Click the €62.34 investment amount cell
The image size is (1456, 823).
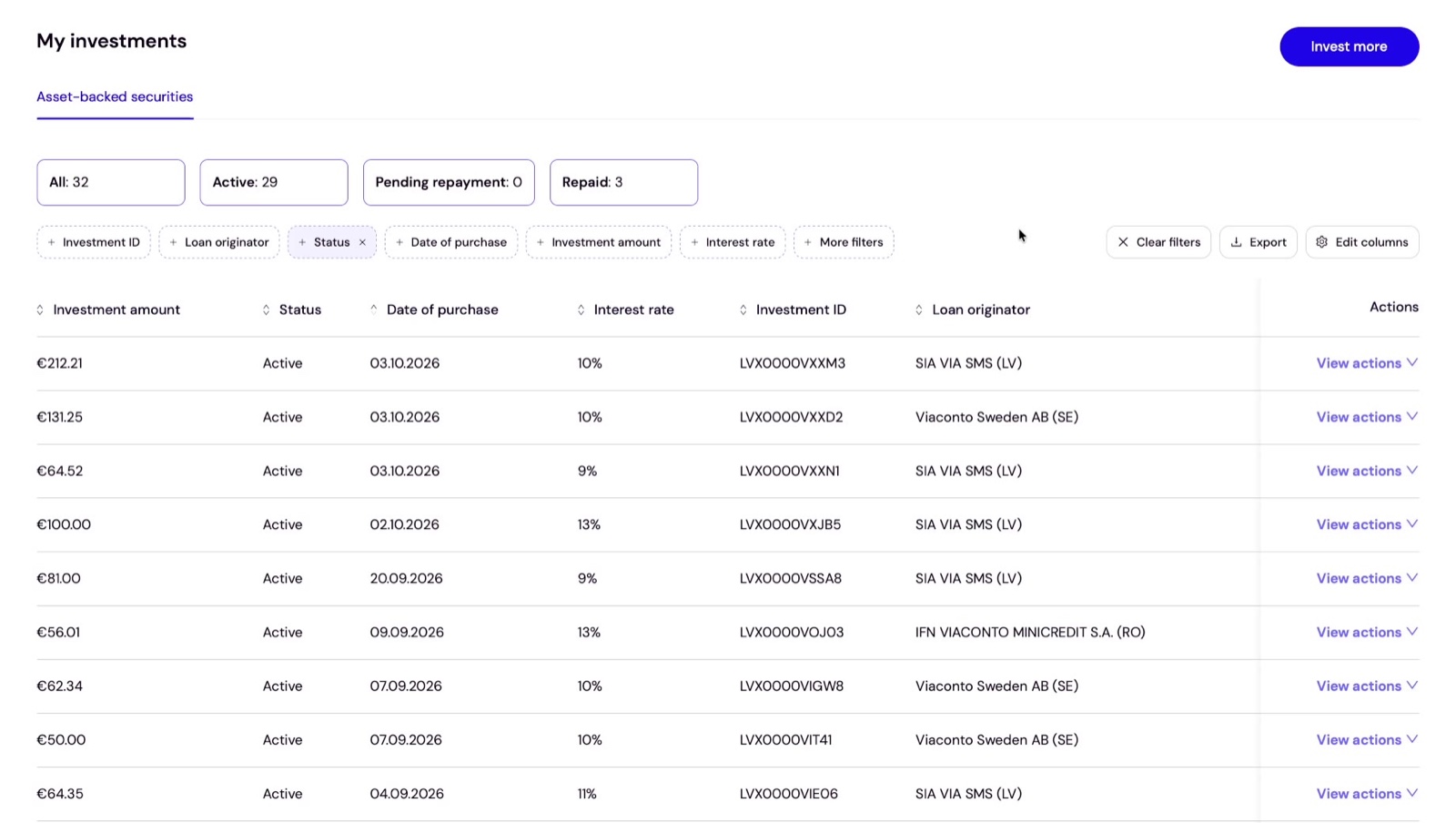[59, 686]
